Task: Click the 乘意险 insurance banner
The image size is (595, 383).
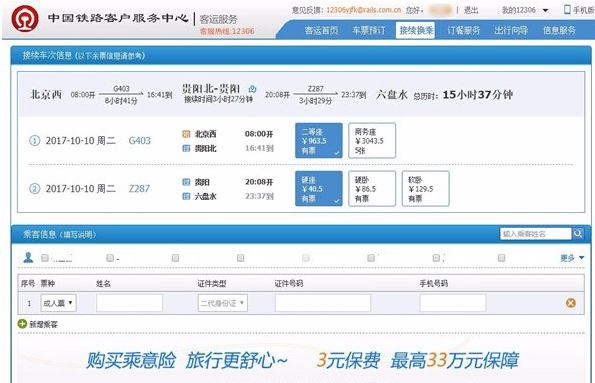Action: pyautogui.click(x=302, y=360)
